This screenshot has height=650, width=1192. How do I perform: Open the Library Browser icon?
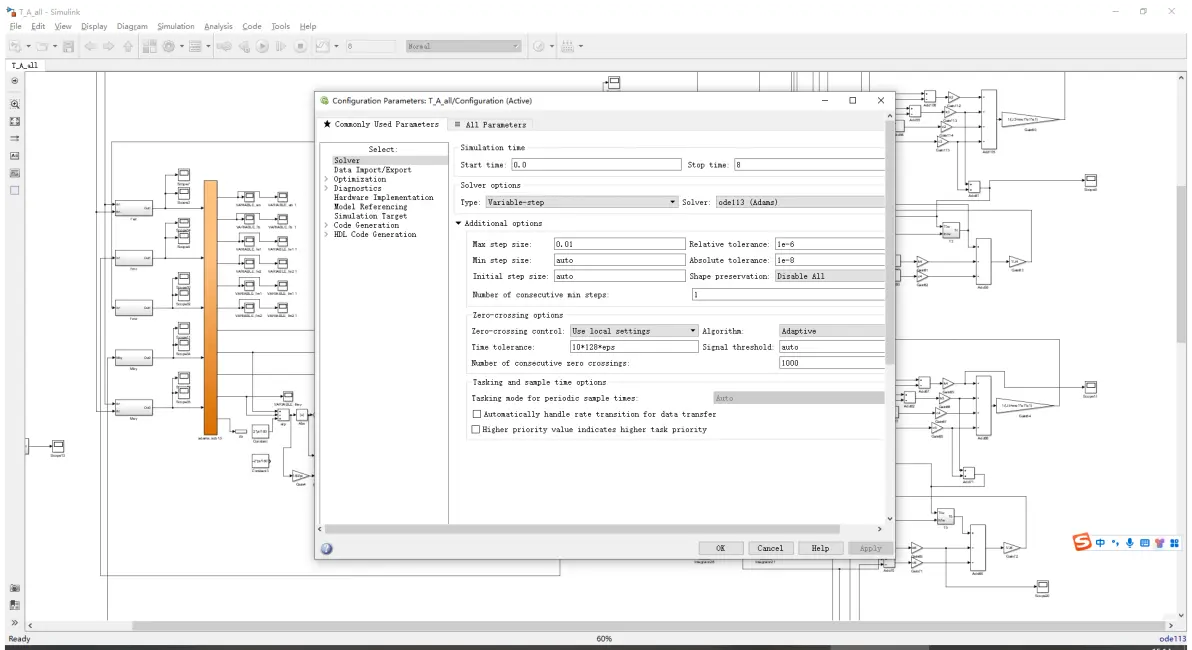(x=150, y=46)
